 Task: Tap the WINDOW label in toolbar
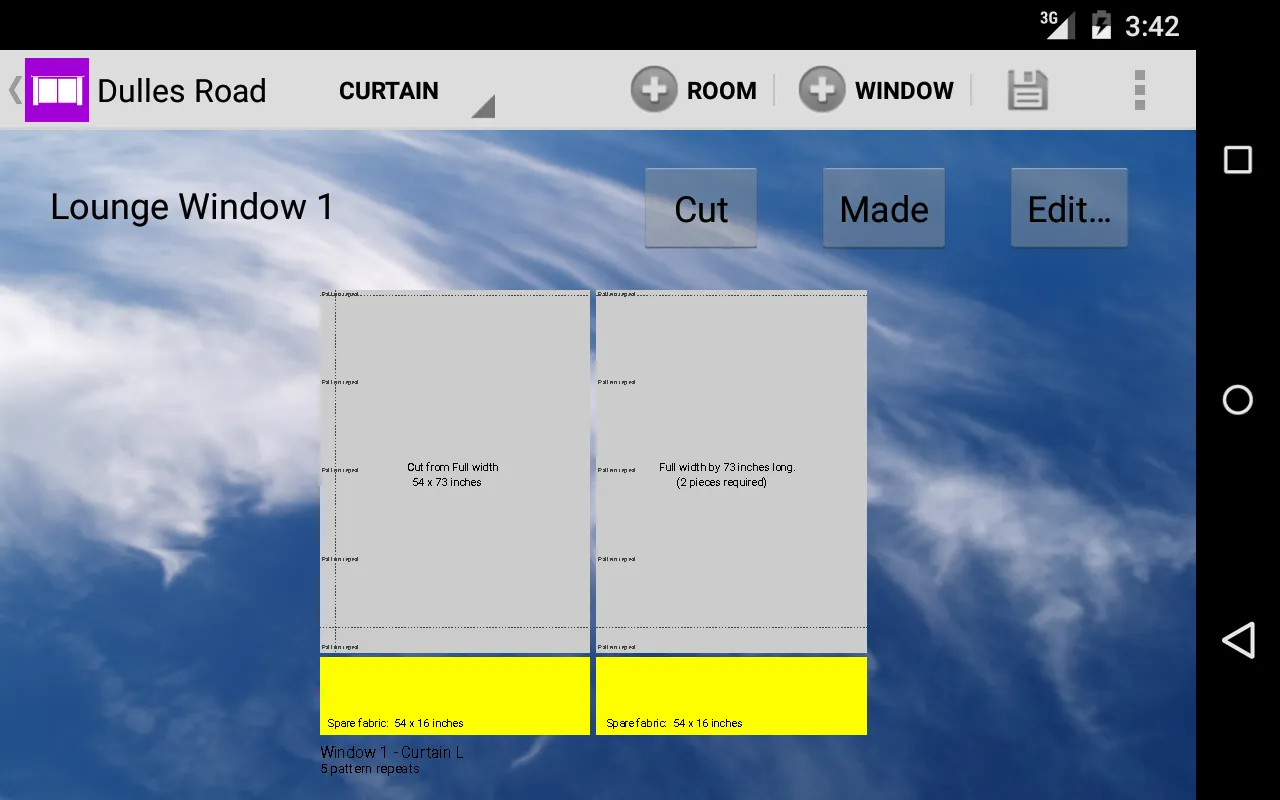(904, 91)
